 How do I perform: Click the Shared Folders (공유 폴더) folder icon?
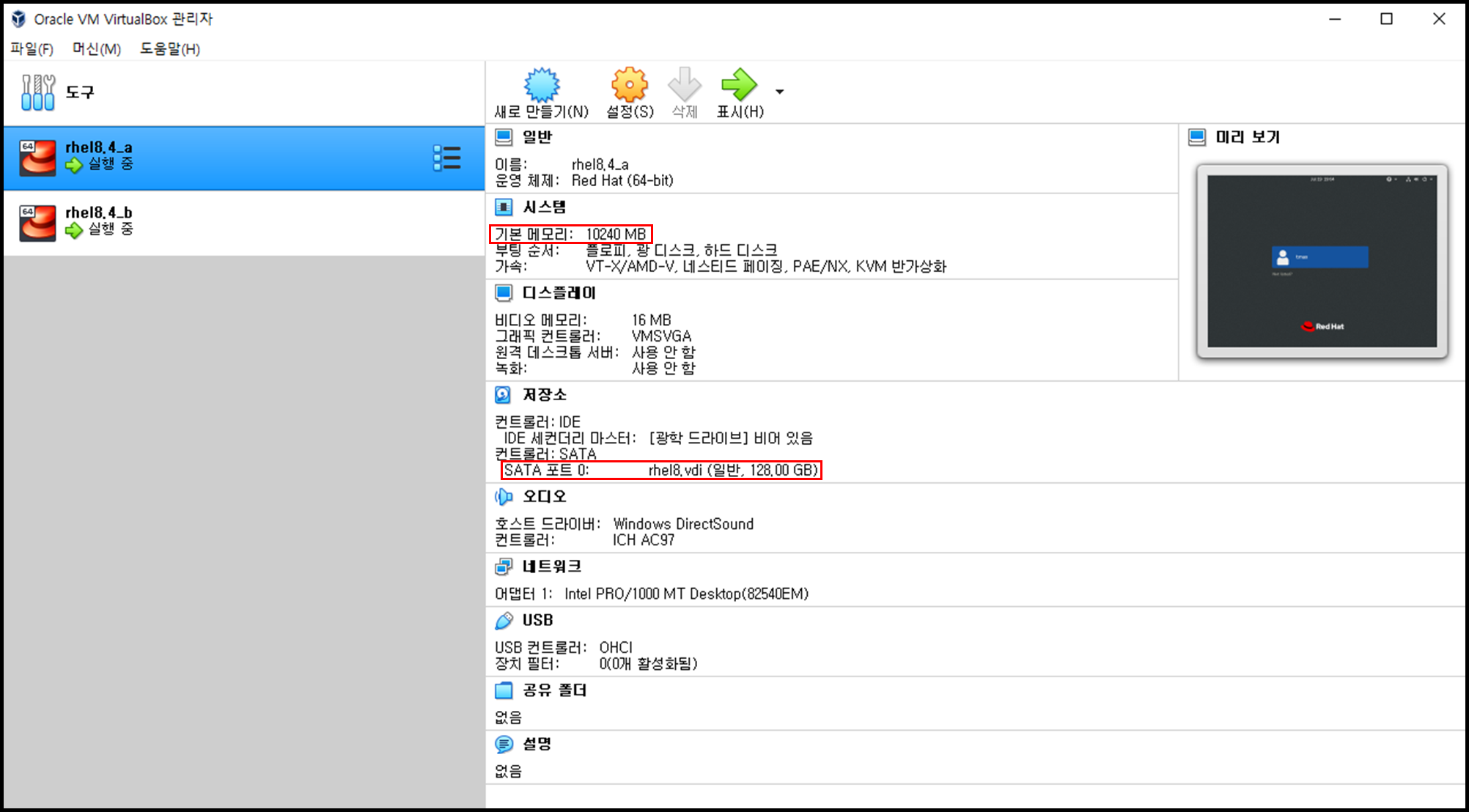pos(503,690)
